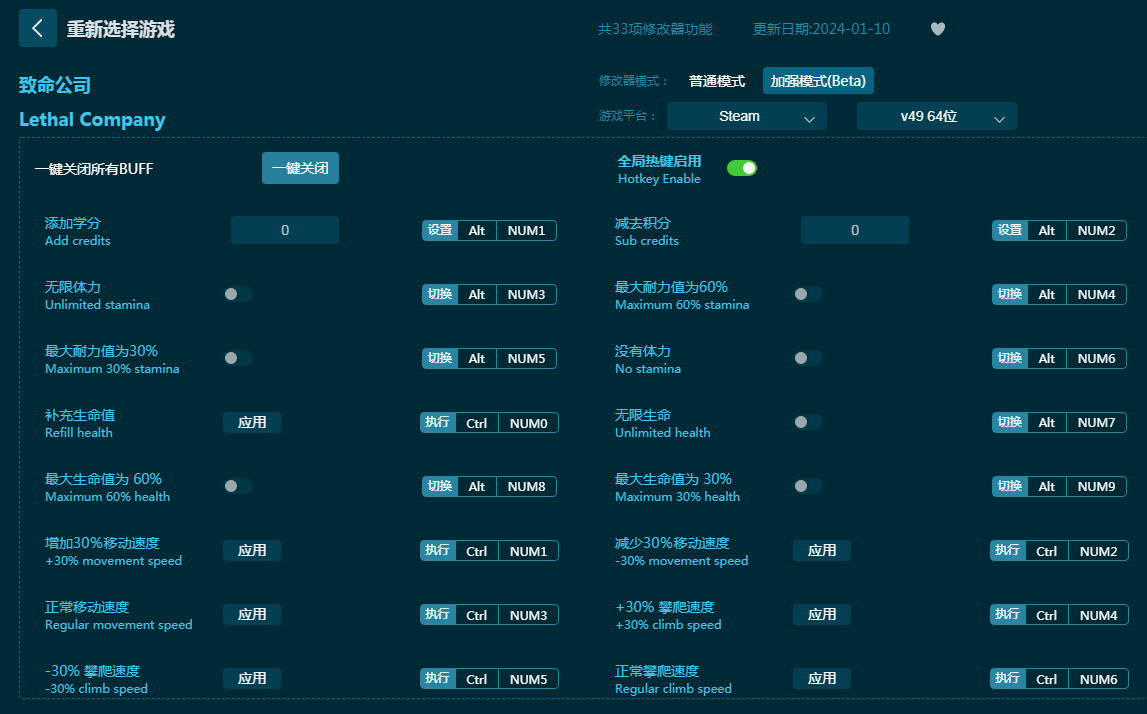Click the 重新选择游戏 title text
1147x714 pixels.
[x=121, y=29]
